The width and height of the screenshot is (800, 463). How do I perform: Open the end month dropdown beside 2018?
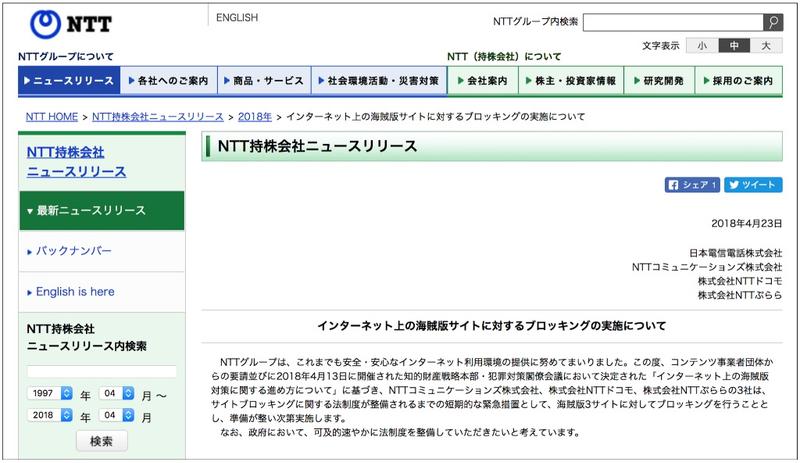(x=116, y=415)
